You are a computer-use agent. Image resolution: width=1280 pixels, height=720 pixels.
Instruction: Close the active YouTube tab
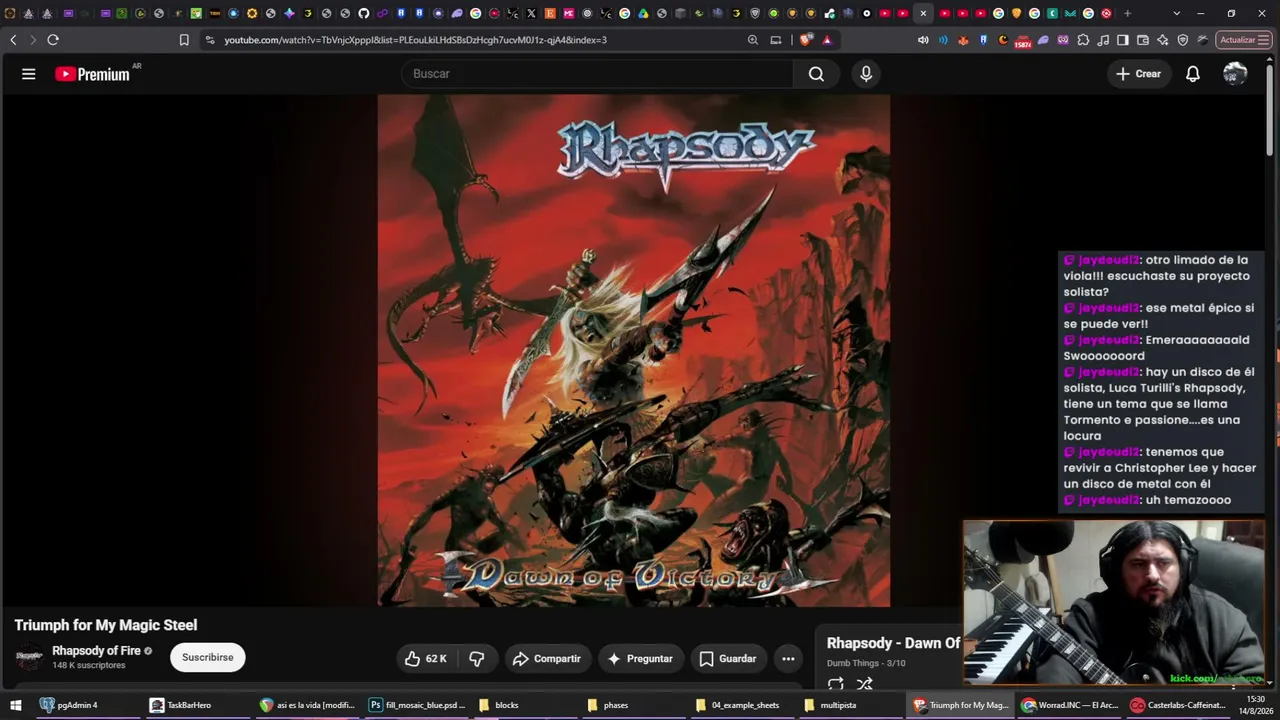click(x=923, y=13)
